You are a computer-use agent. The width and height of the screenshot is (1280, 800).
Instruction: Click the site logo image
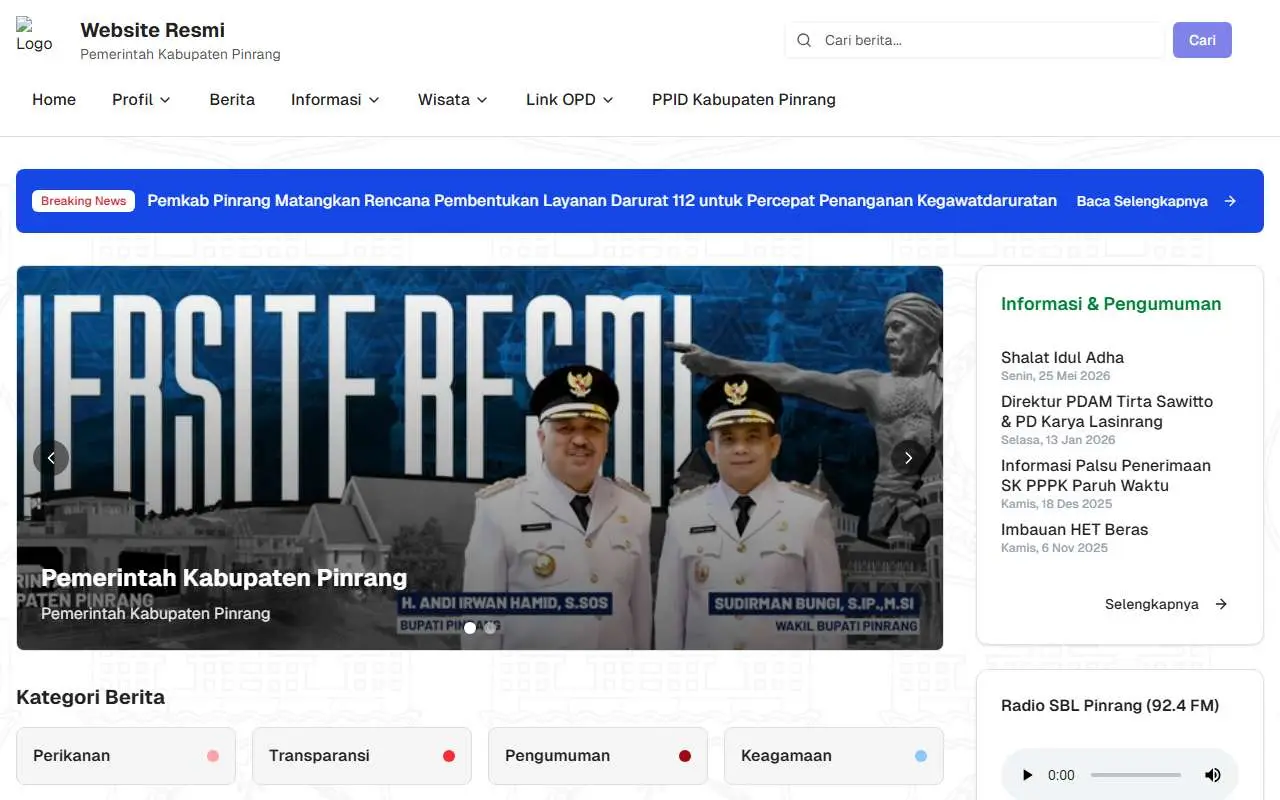(x=34, y=35)
